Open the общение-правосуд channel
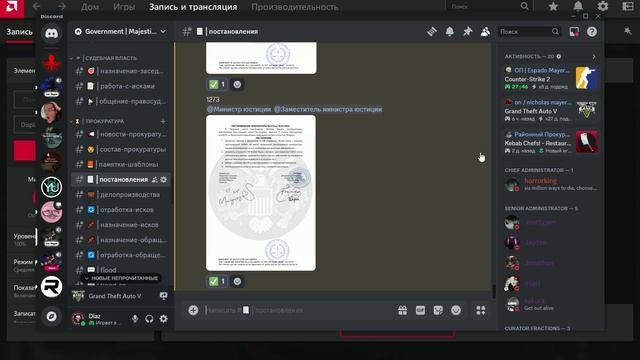Image resolution: width=640 pixels, height=360 pixels. tap(121, 101)
